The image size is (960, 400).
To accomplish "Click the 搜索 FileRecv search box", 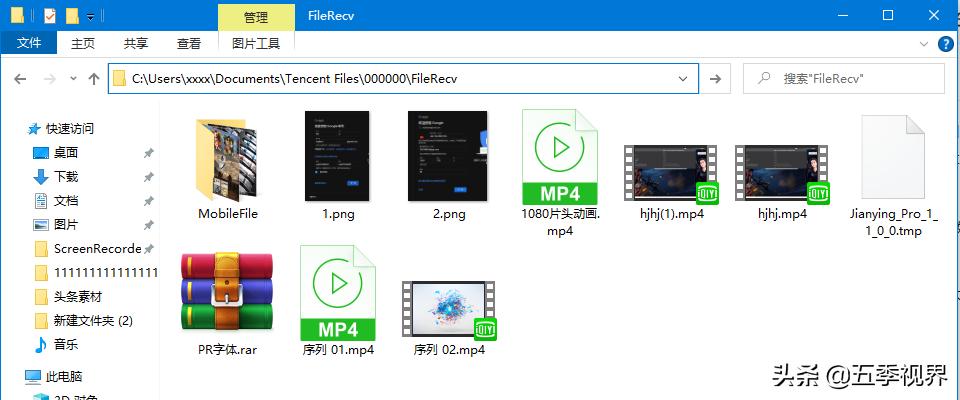I will point(850,78).
